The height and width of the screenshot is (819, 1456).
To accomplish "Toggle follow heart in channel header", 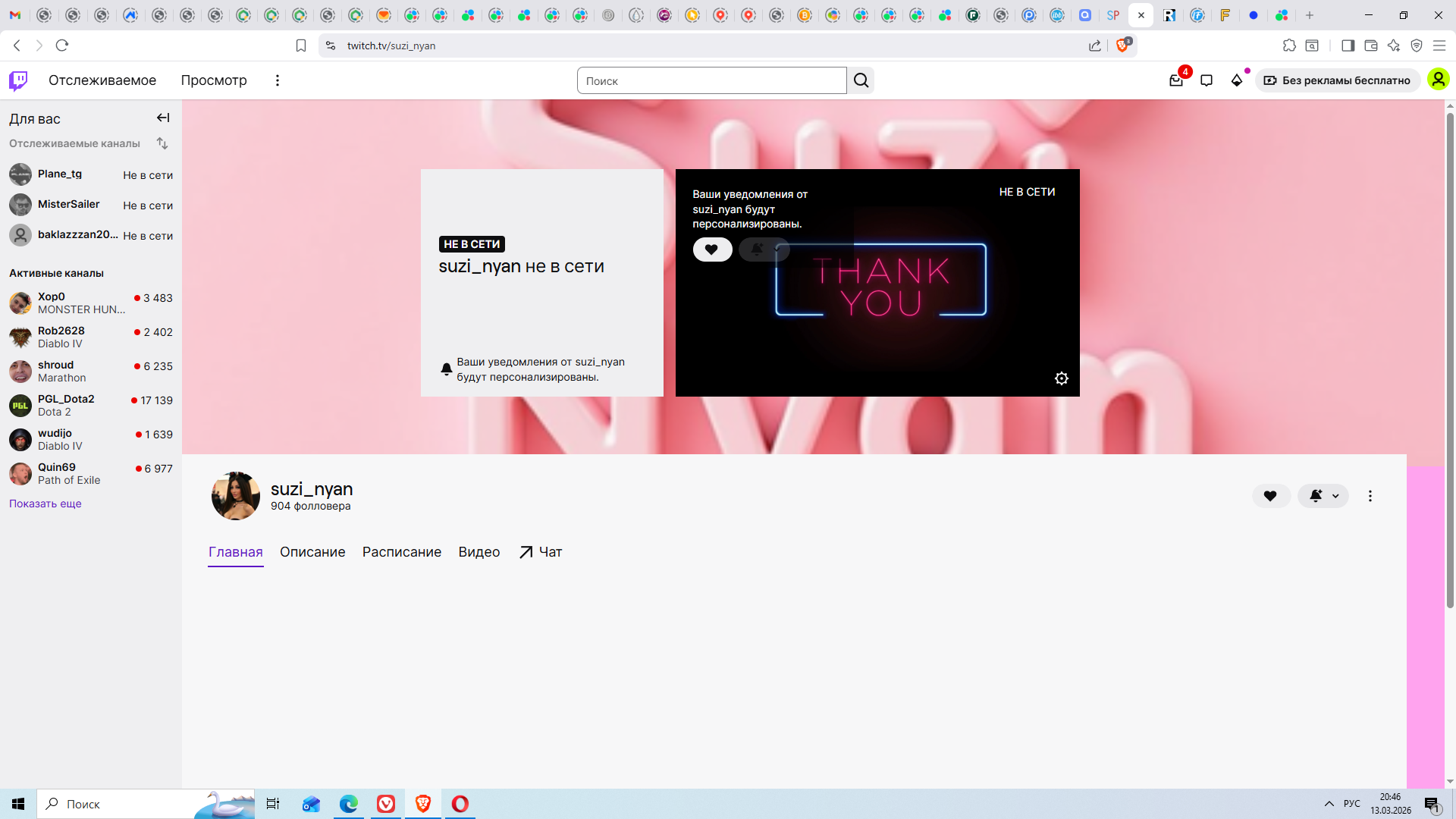I will click(1270, 496).
